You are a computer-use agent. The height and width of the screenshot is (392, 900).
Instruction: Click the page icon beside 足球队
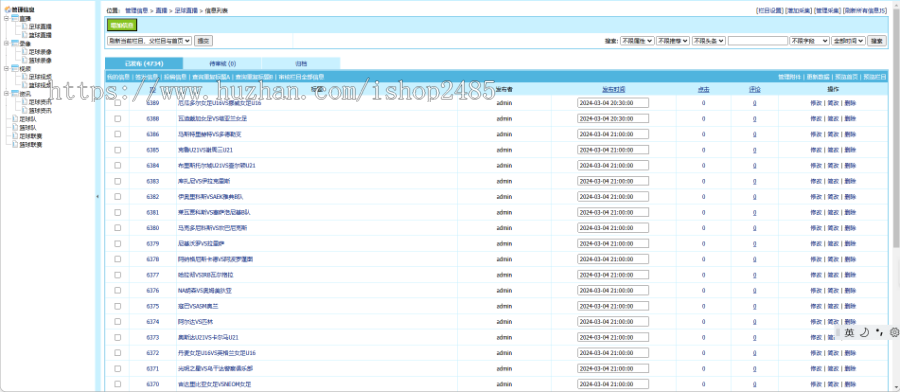15,119
